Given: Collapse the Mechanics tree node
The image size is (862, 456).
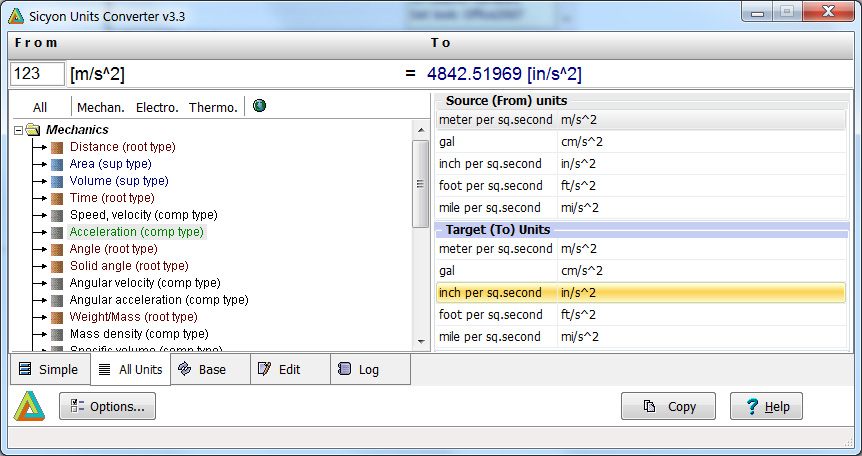Looking at the screenshot, I should coord(18,130).
